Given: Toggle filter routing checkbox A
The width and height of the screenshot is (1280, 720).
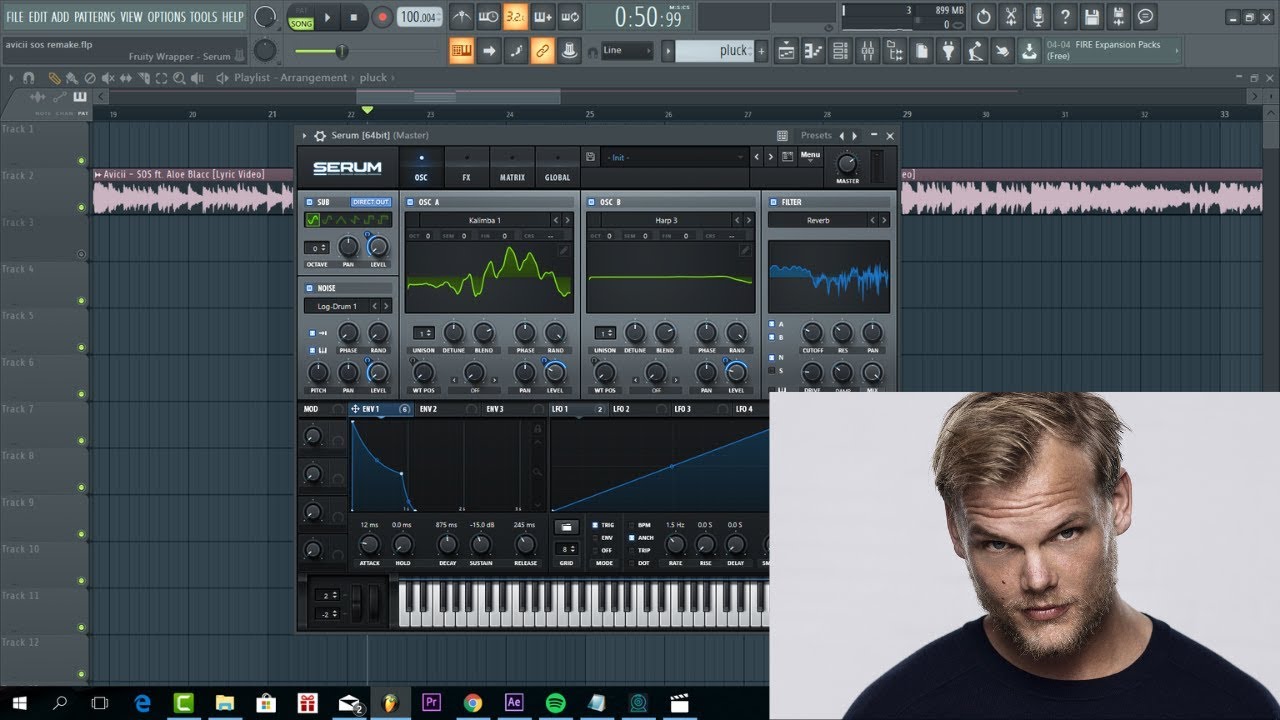Looking at the screenshot, I should [771, 324].
